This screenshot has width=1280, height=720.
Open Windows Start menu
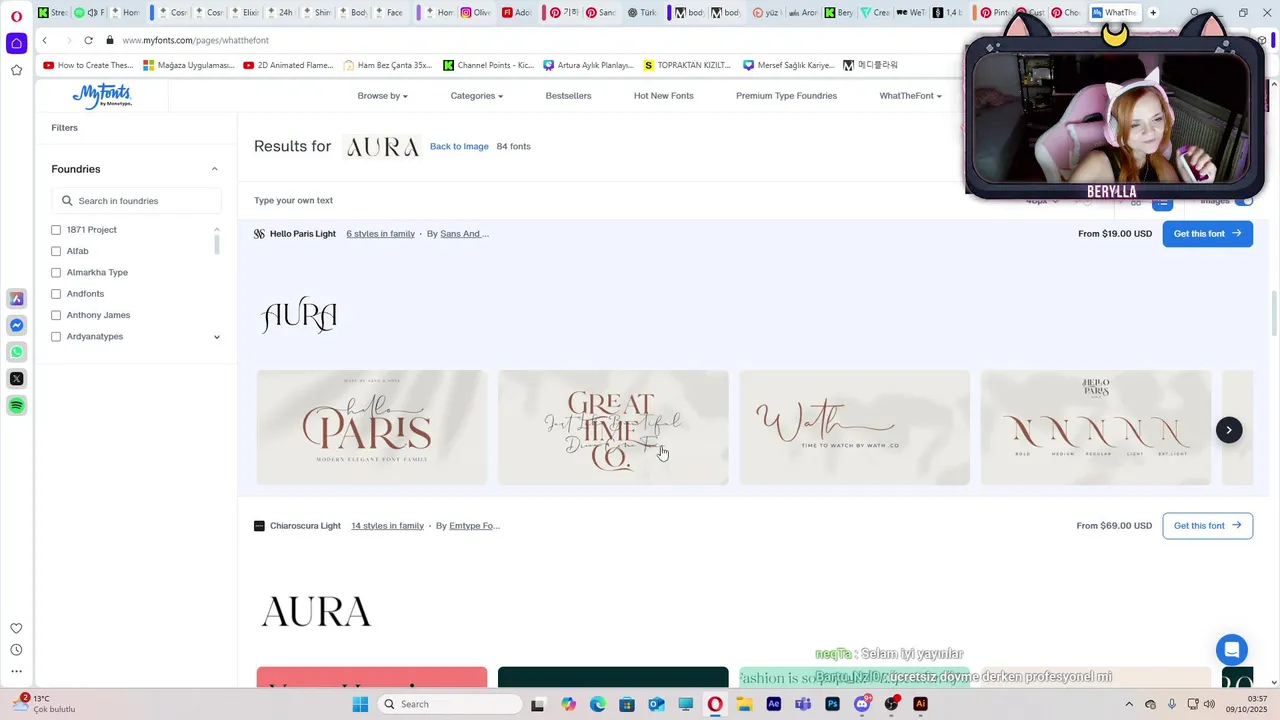click(x=360, y=704)
